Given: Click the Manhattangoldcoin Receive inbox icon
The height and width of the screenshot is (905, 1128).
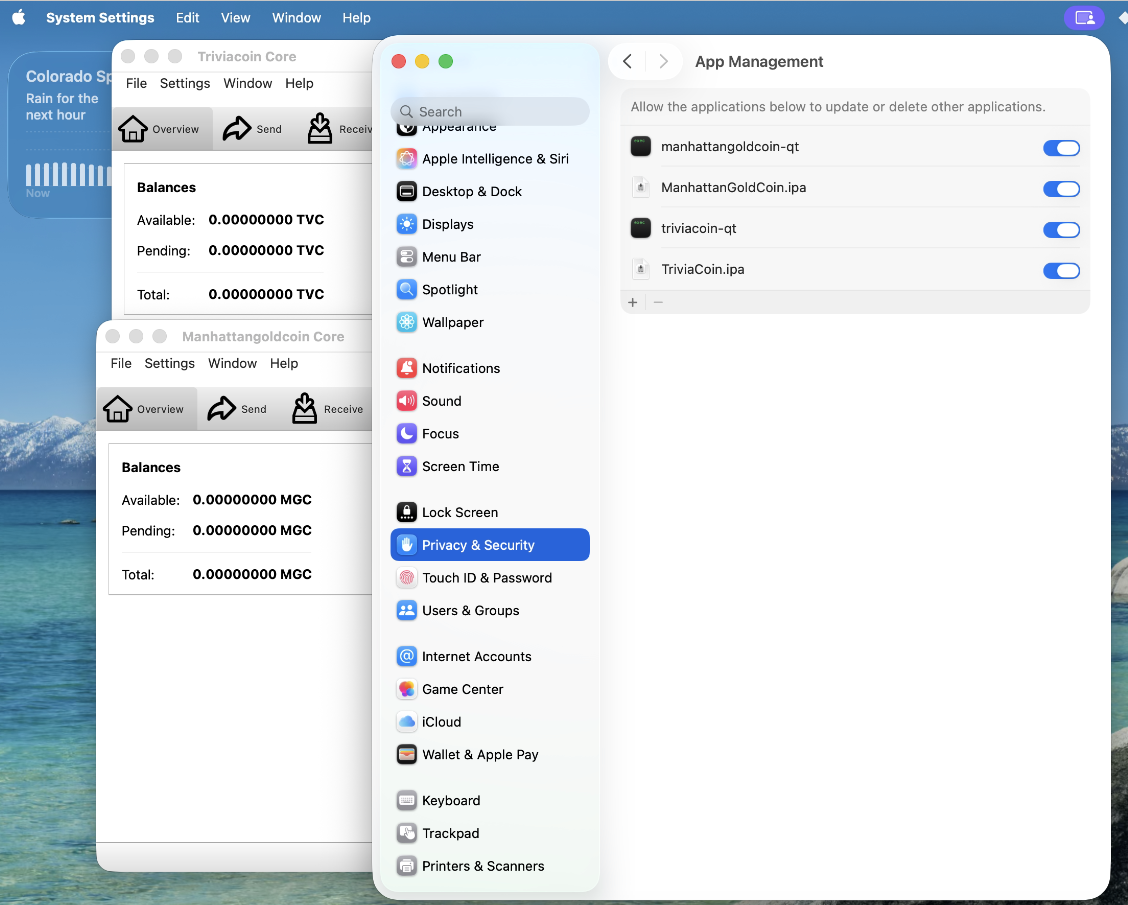Looking at the screenshot, I should coord(304,409).
